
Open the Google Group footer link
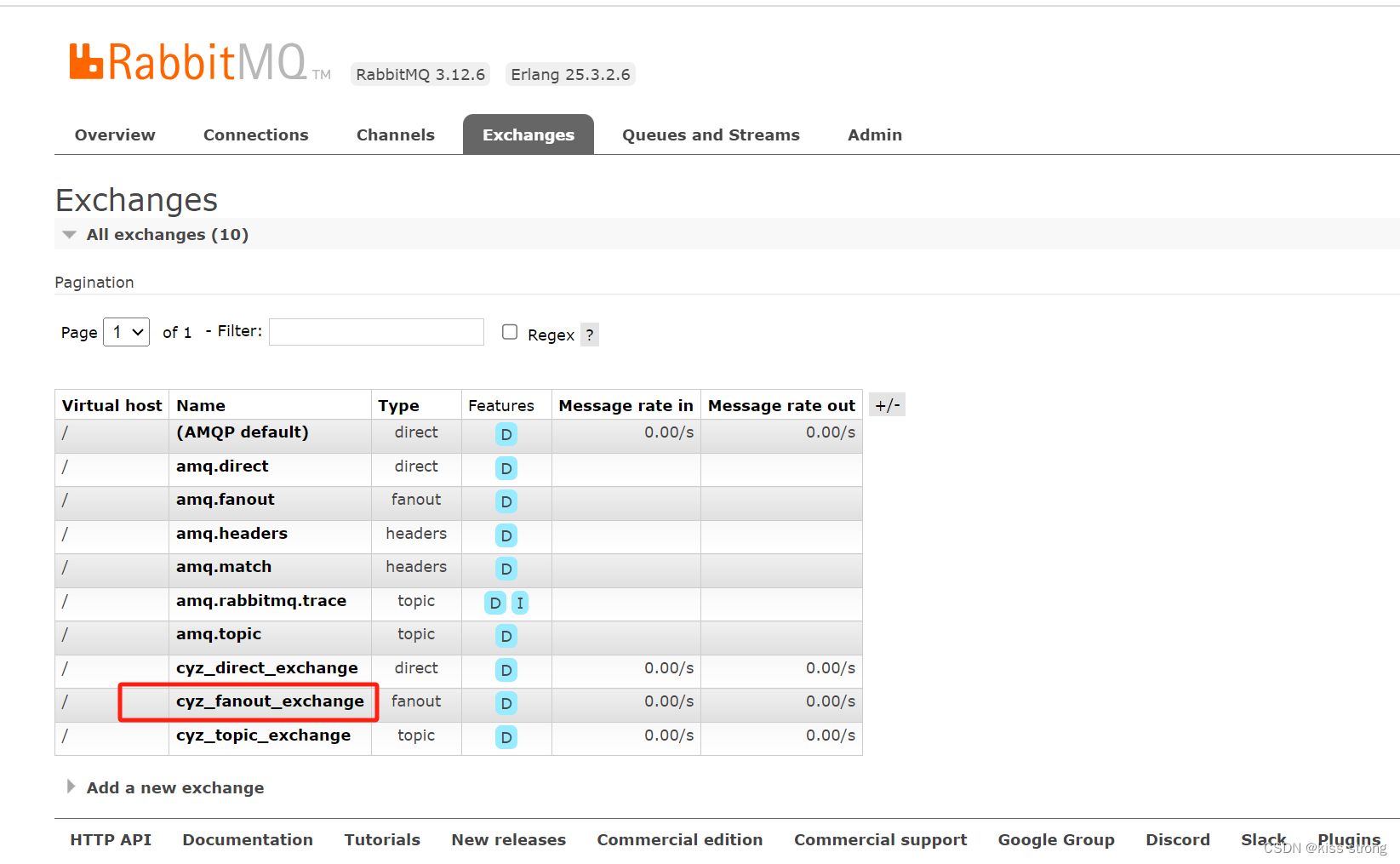click(x=1056, y=839)
